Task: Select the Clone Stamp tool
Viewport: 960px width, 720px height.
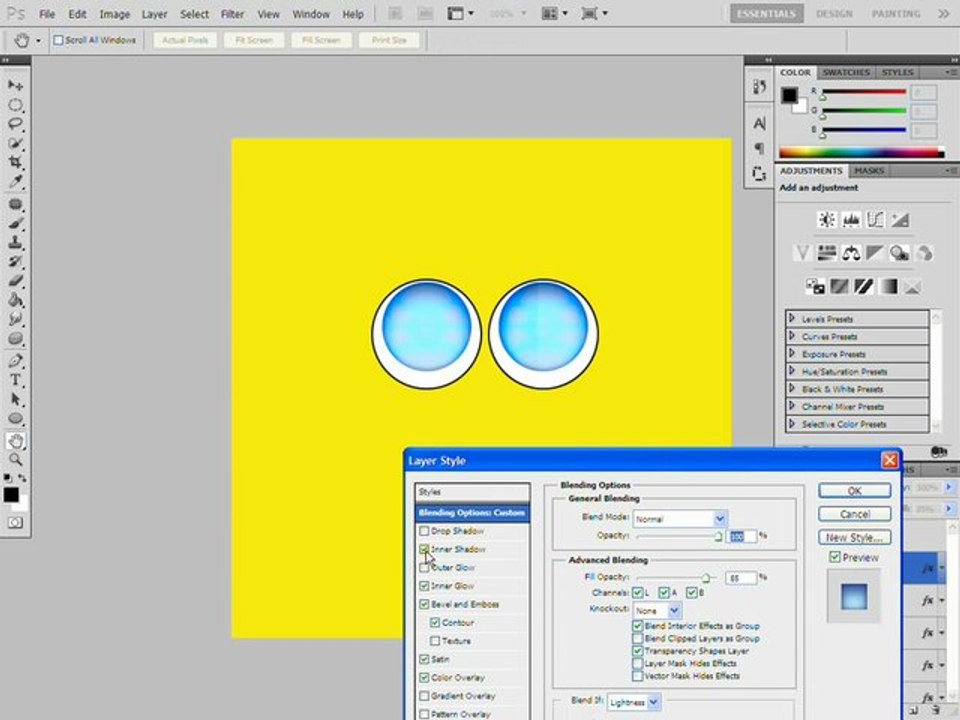Action: click(x=15, y=242)
